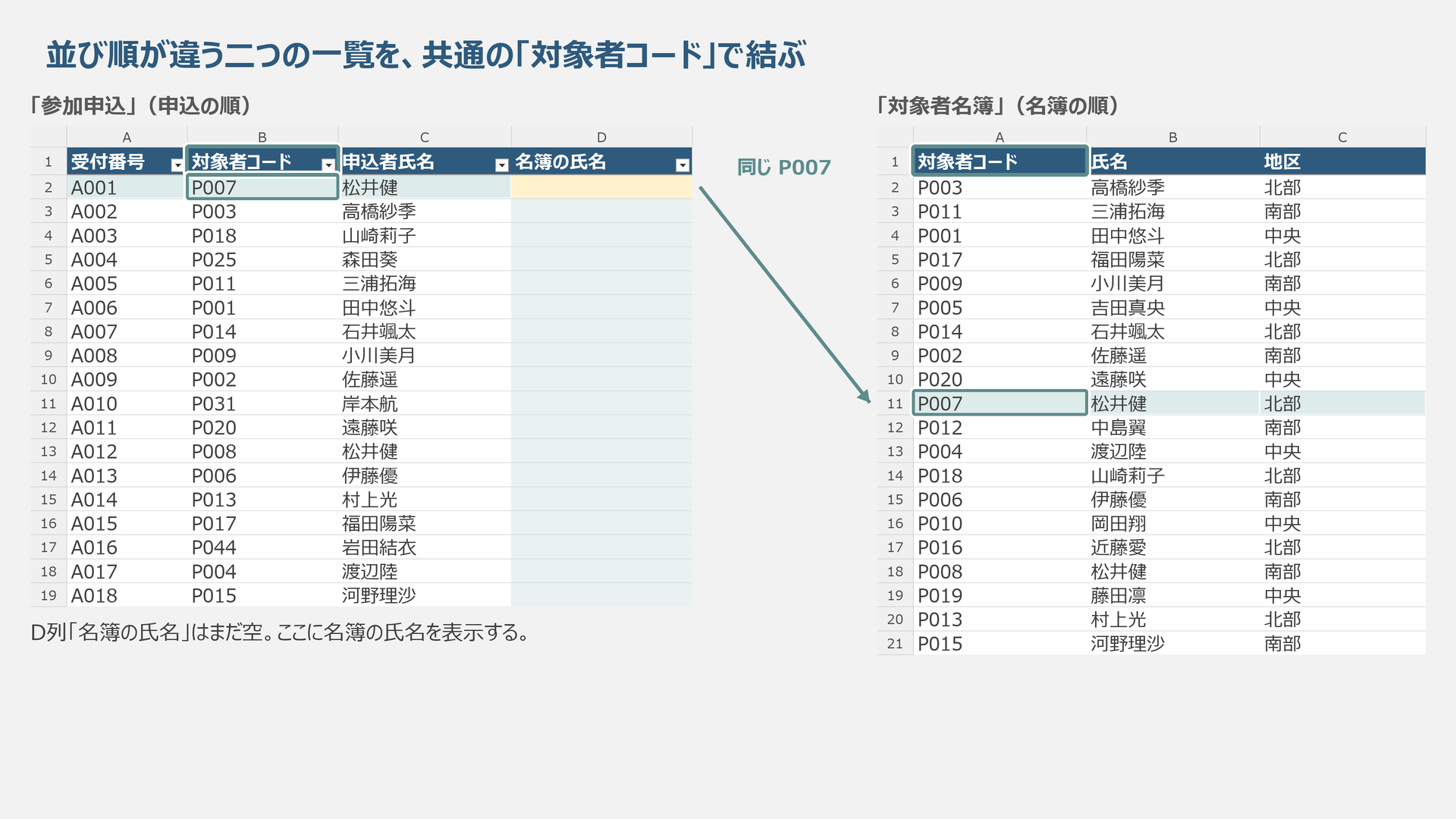Open the 受付番号 column filter dropdown
Viewport: 1456px width, 819px height.
177,165
